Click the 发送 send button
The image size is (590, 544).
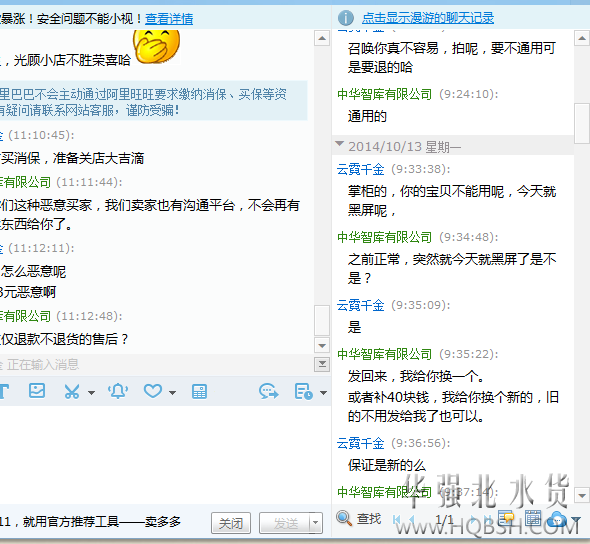coord(285,523)
